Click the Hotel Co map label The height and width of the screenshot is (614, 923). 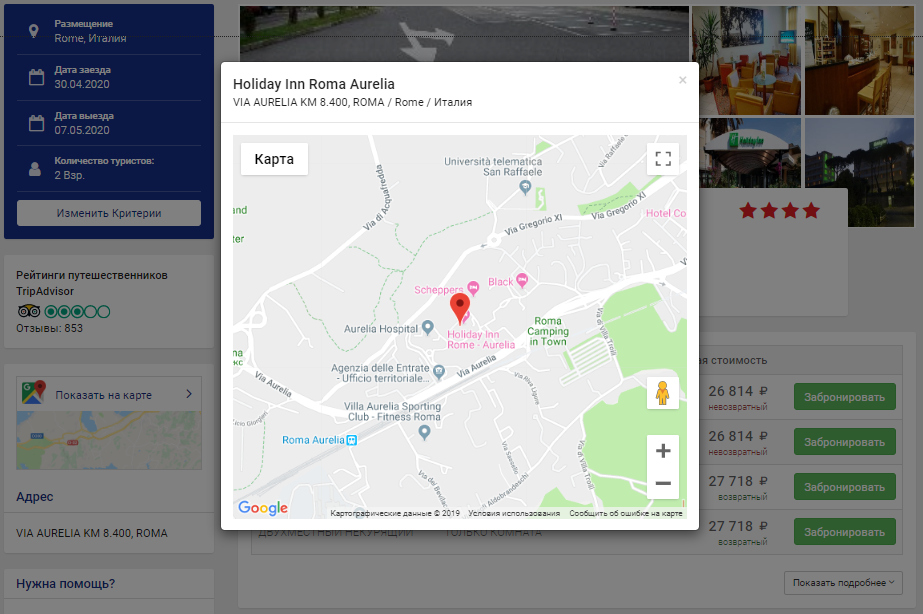click(x=666, y=213)
